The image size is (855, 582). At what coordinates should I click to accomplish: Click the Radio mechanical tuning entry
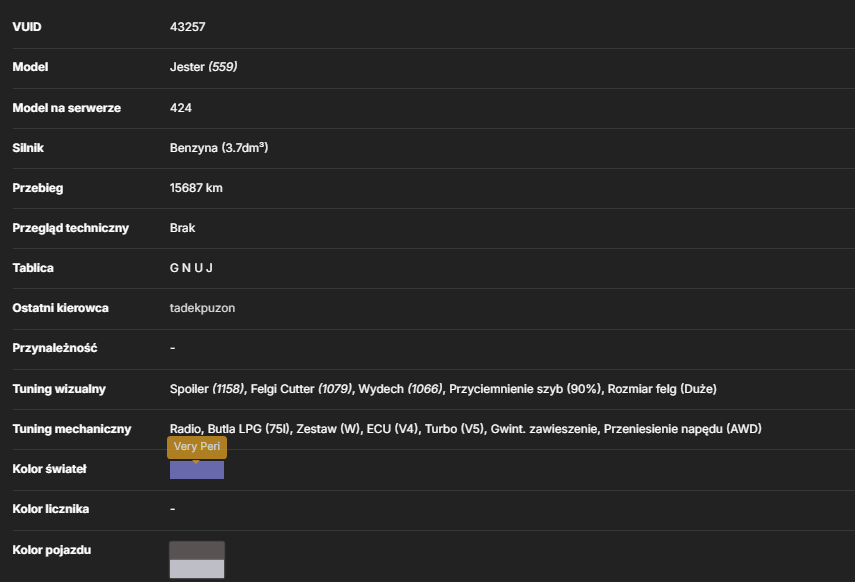(x=185, y=429)
